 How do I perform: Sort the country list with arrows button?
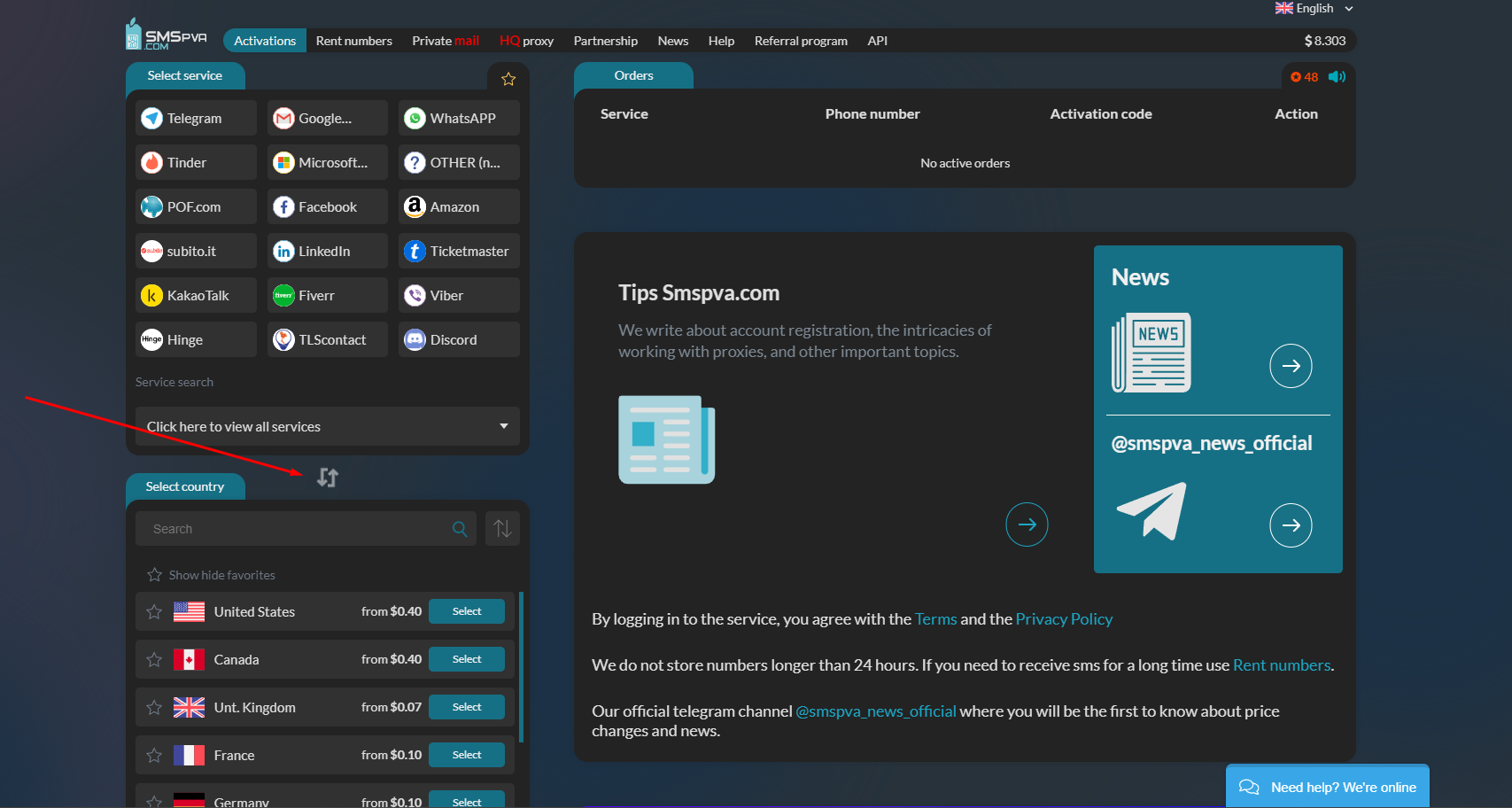502,529
